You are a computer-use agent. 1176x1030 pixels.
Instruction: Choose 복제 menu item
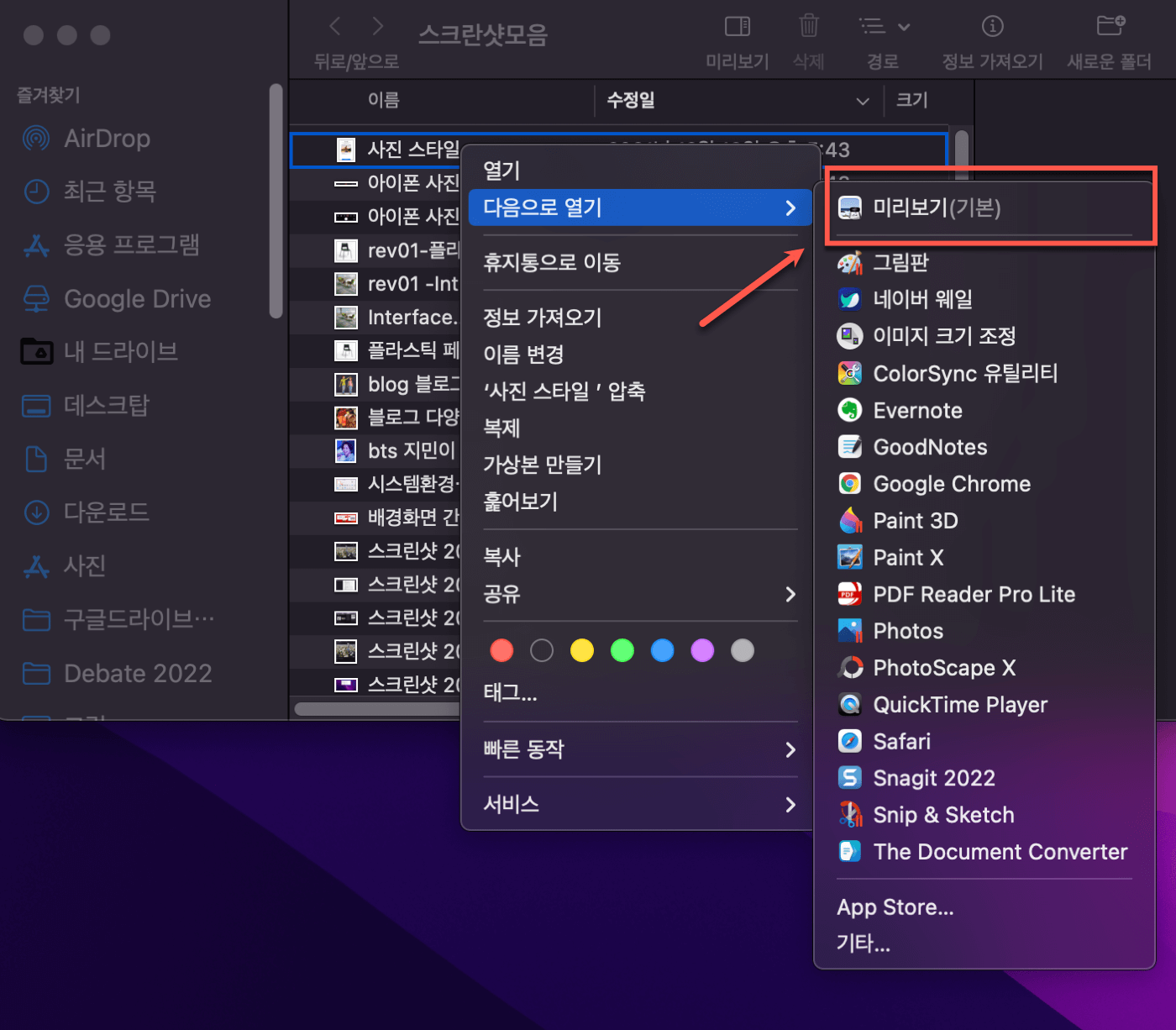(640, 428)
